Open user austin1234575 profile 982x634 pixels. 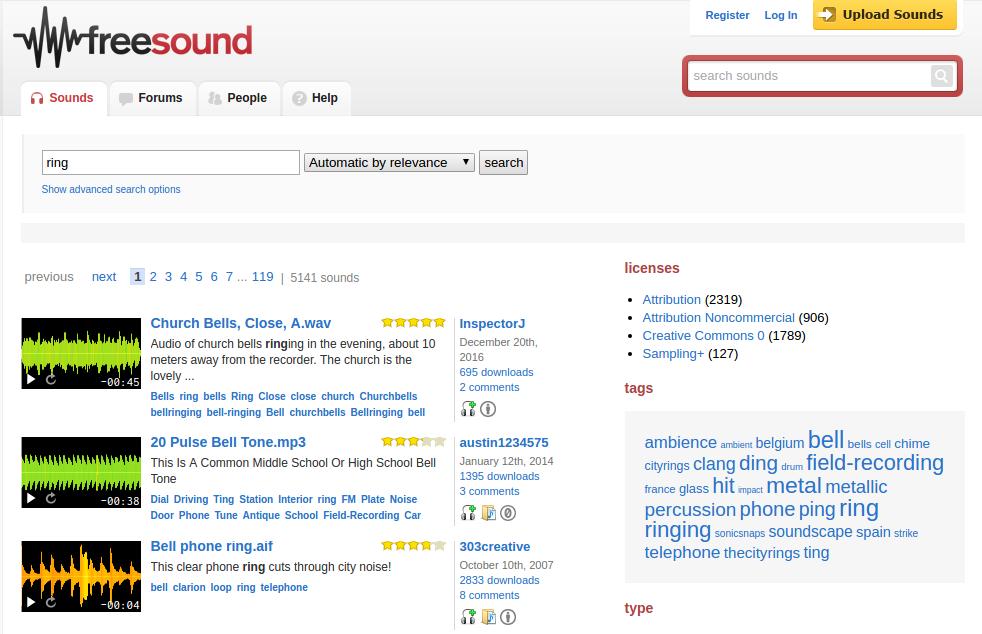click(504, 443)
